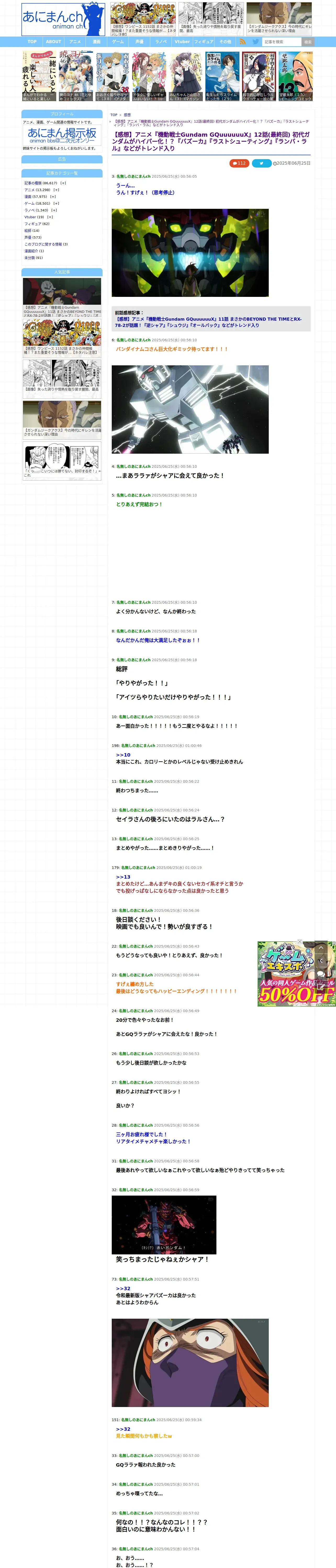Select the ゲーム navigation tab

[x=118, y=42]
